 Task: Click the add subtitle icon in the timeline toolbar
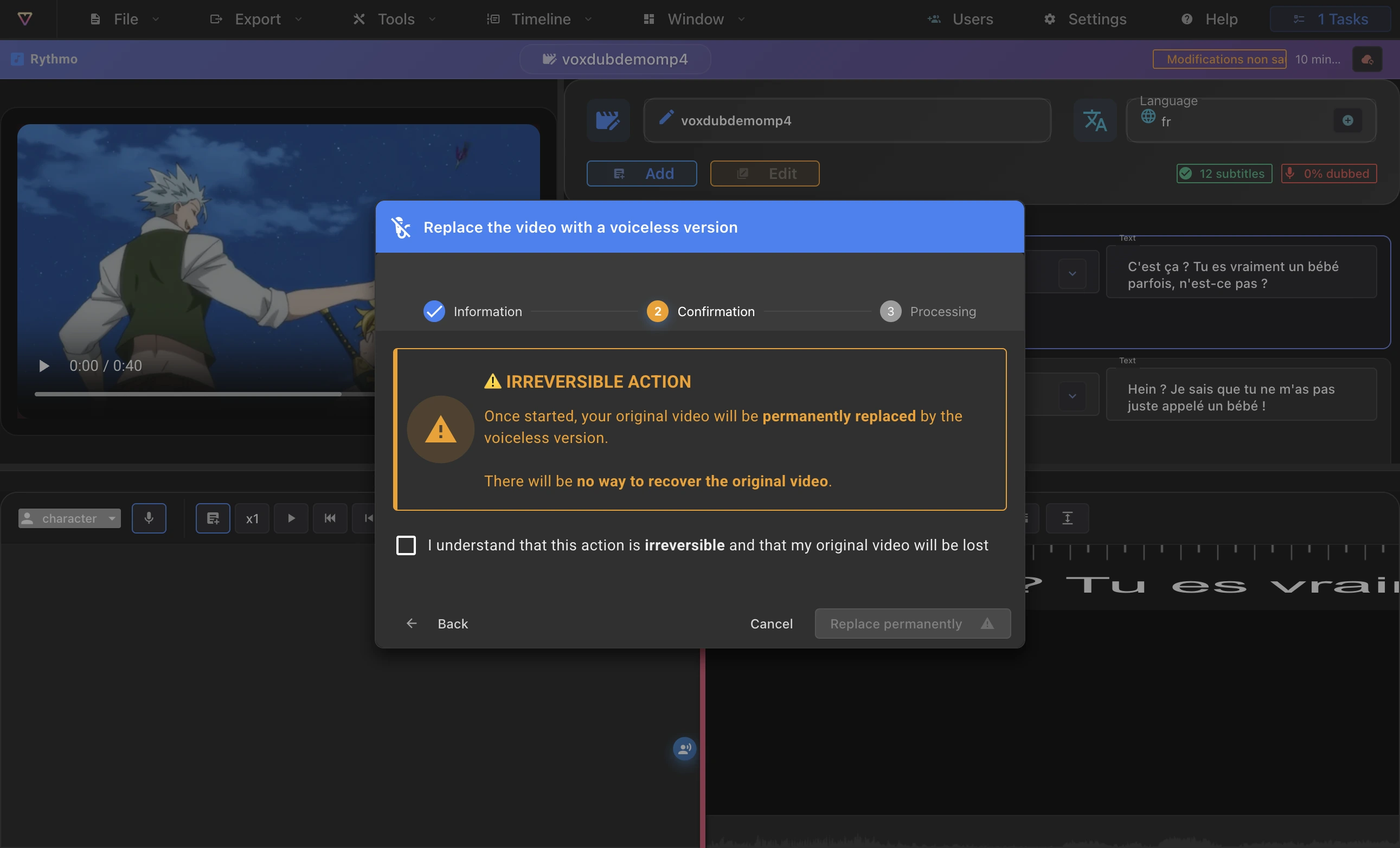[x=213, y=518]
